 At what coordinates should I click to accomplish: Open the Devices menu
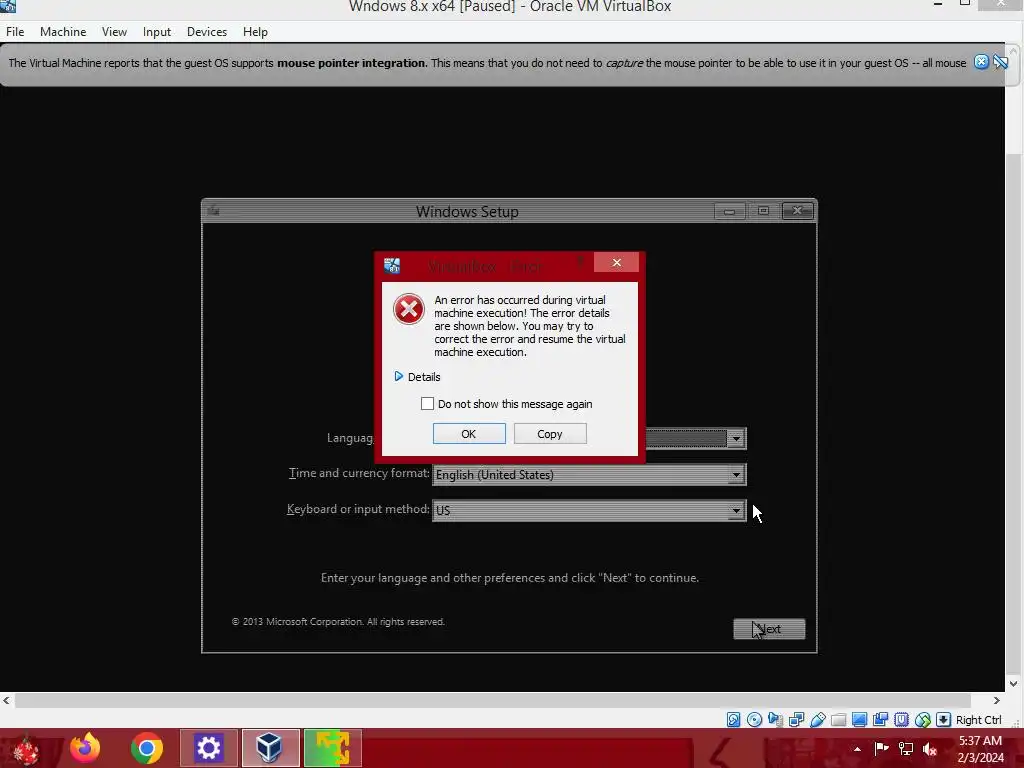pos(207,31)
